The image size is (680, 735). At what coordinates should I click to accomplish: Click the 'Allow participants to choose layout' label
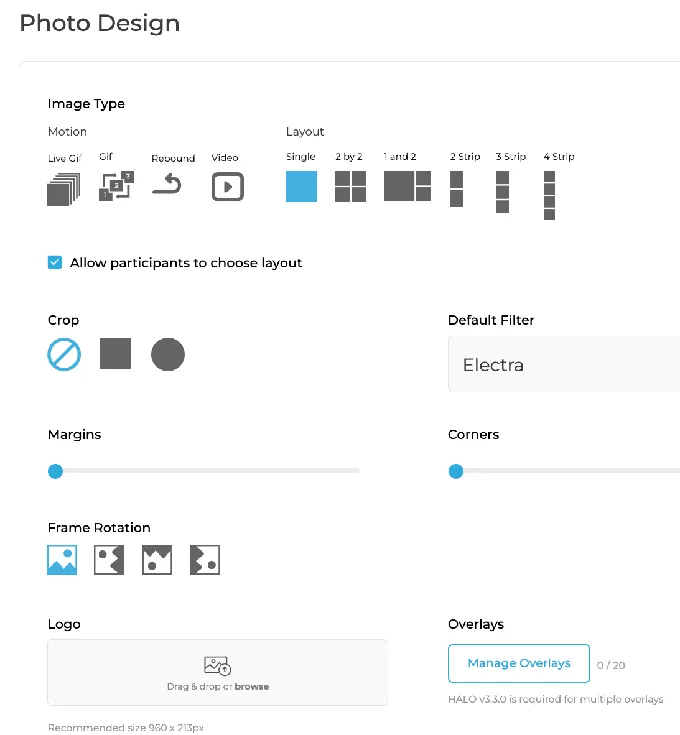point(186,263)
